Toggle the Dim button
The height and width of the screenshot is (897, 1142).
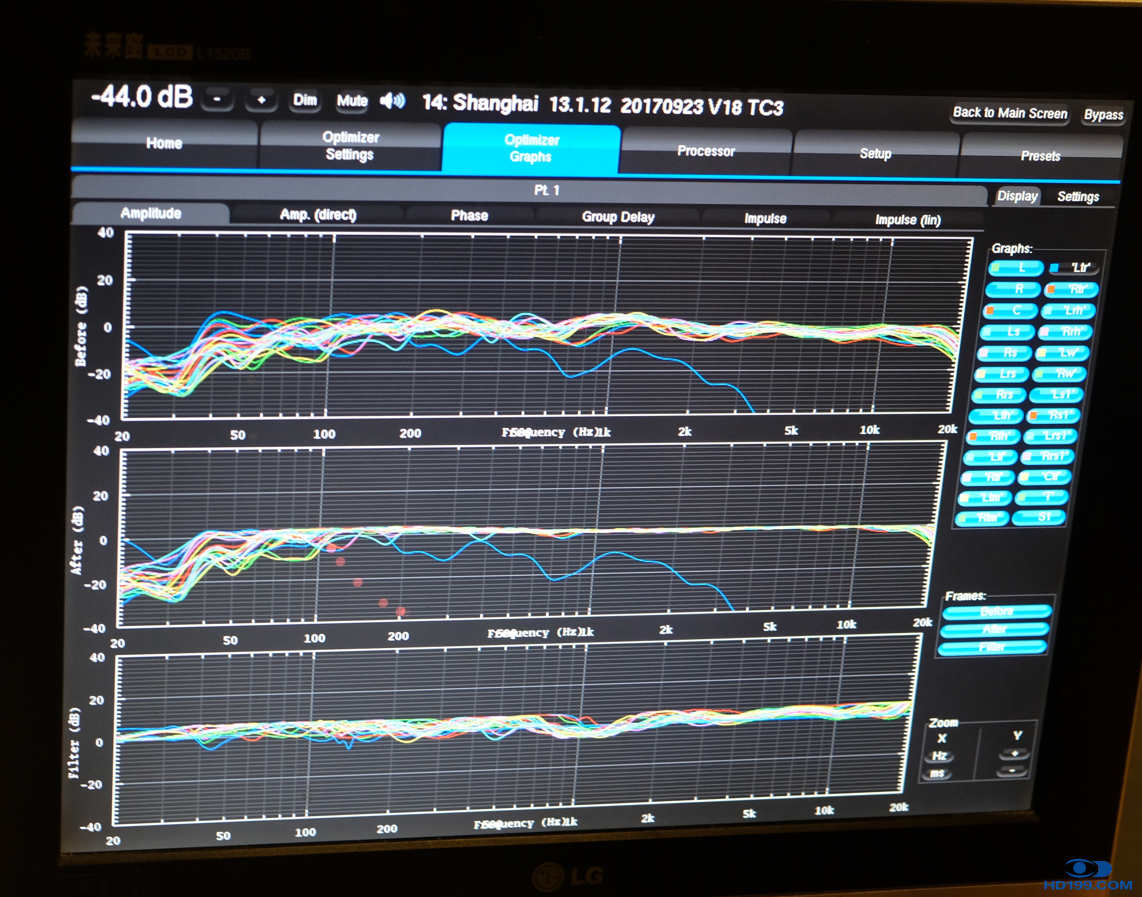point(305,101)
